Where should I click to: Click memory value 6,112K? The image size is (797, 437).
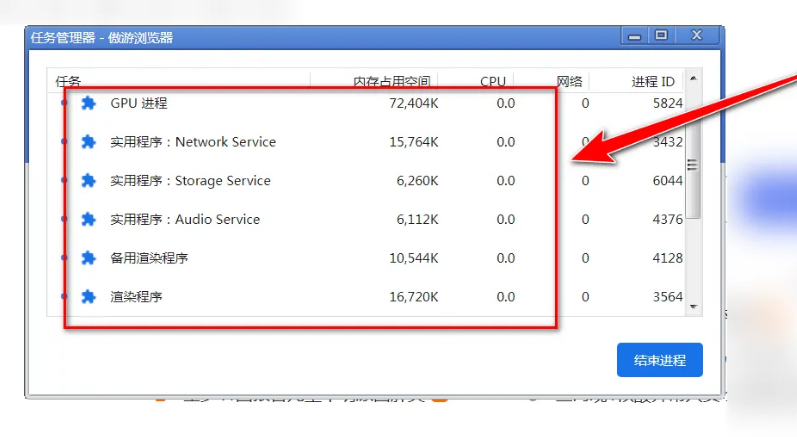click(417, 220)
